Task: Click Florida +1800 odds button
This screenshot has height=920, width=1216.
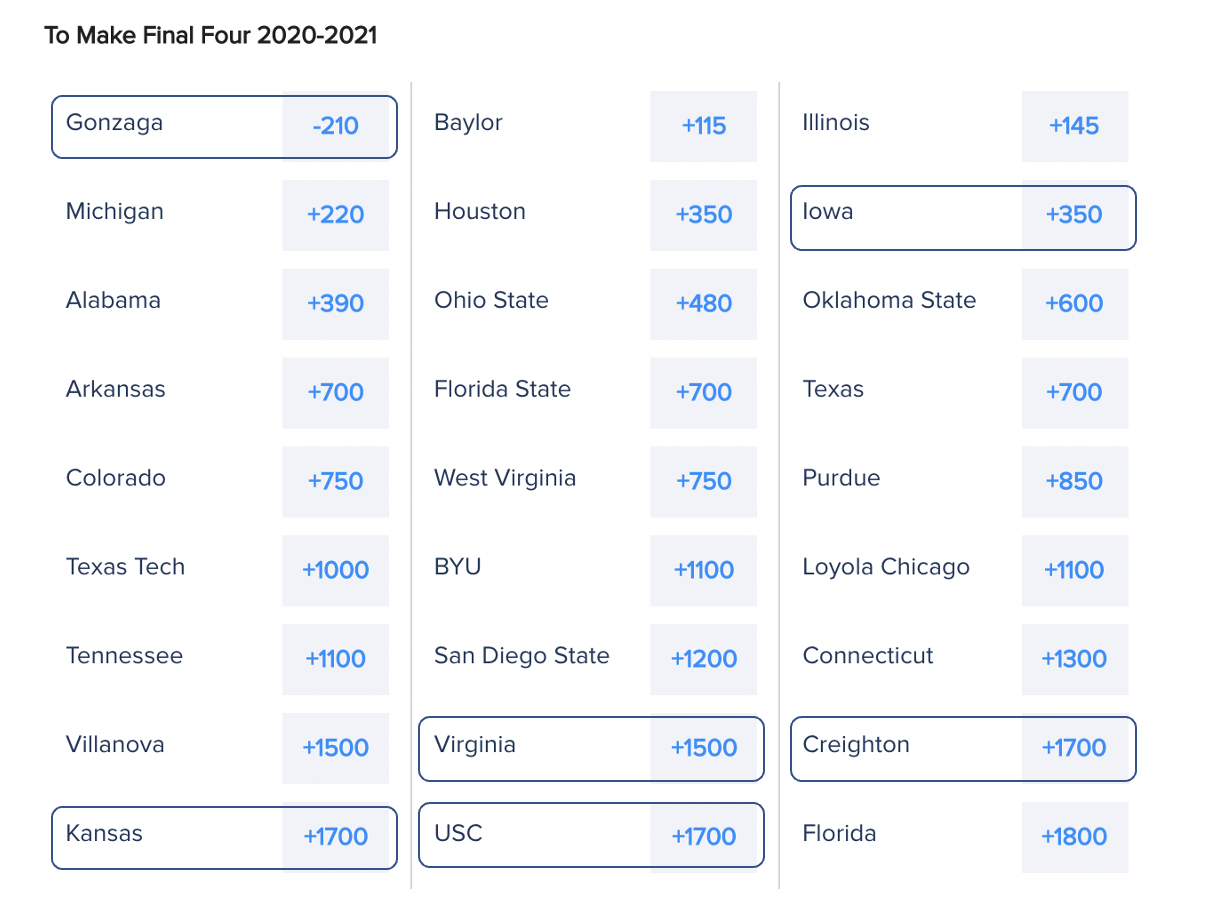Action: point(1074,837)
